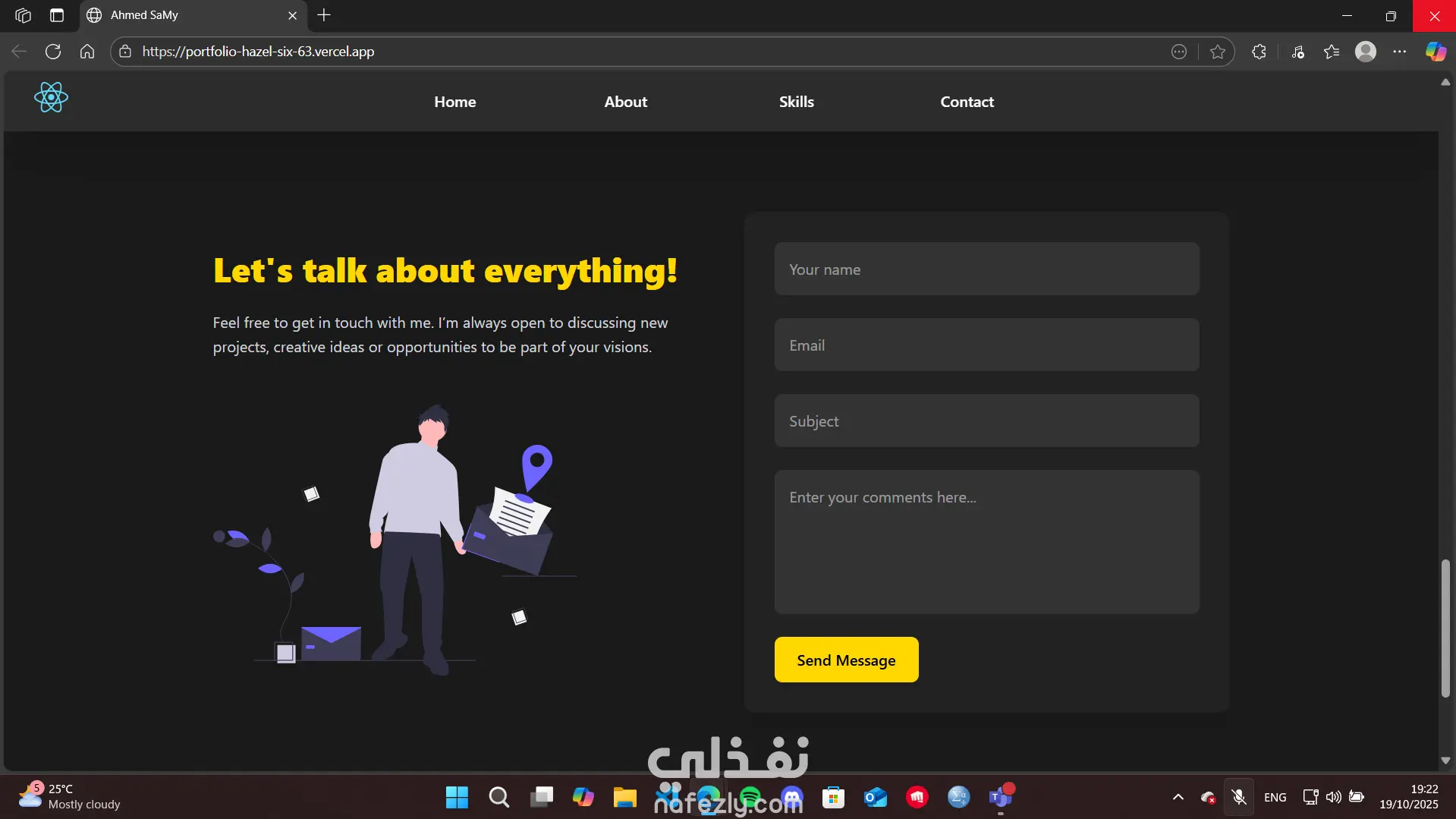
Task: Open Windows taskbar Search
Action: [499, 798]
